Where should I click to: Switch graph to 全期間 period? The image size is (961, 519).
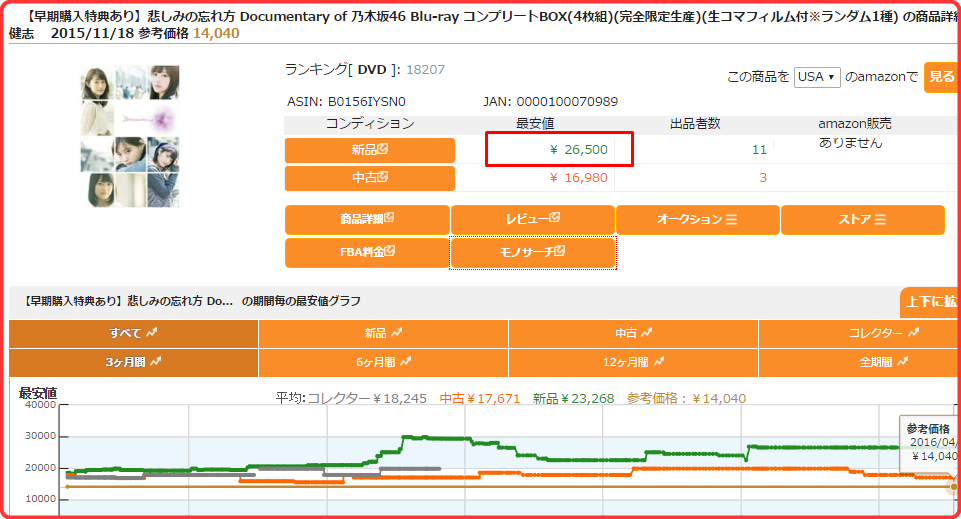(859, 363)
